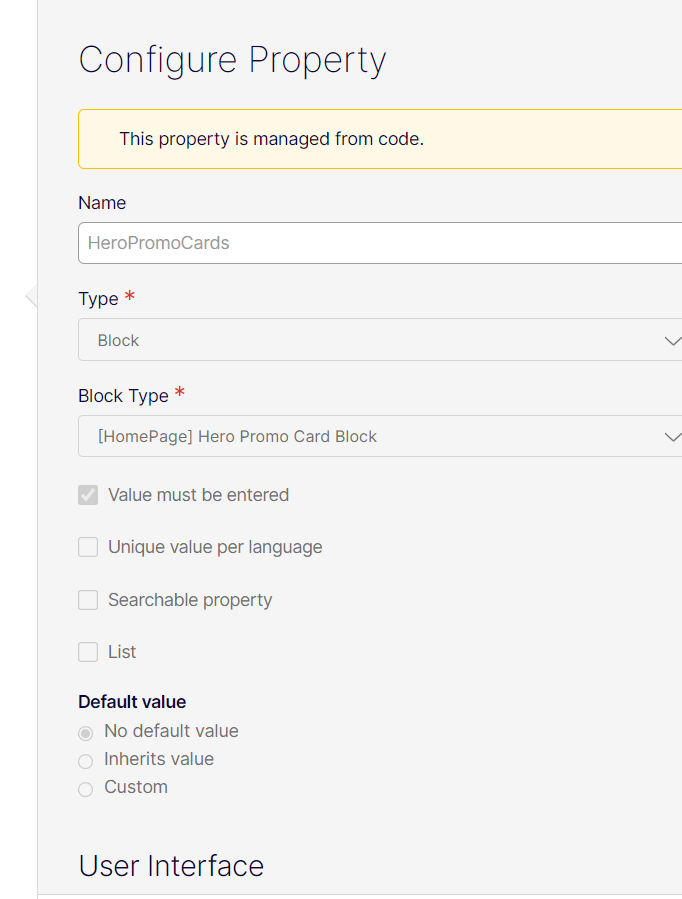Click the left panel collapse arrow
The image size is (682, 899).
30,295
